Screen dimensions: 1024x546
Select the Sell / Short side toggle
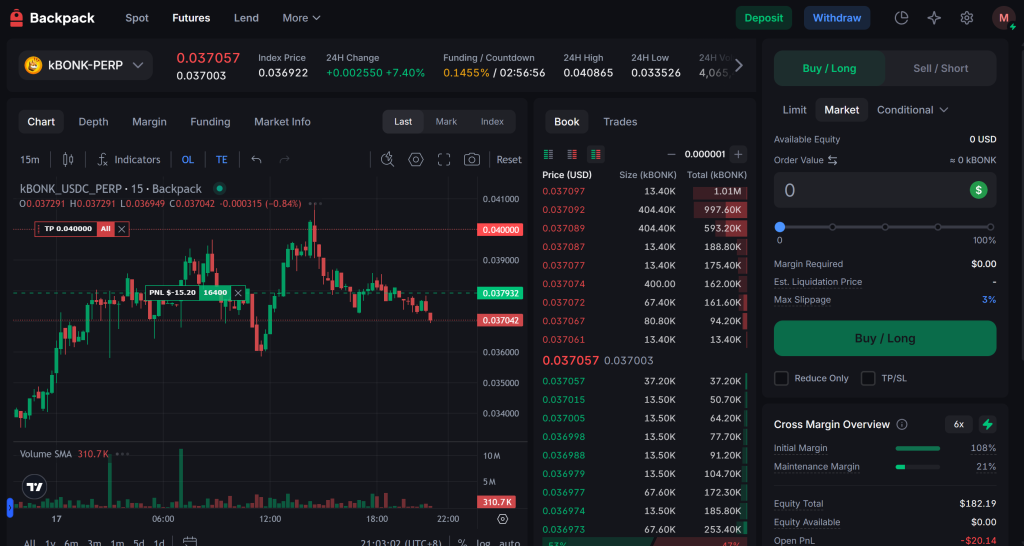click(940, 69)
